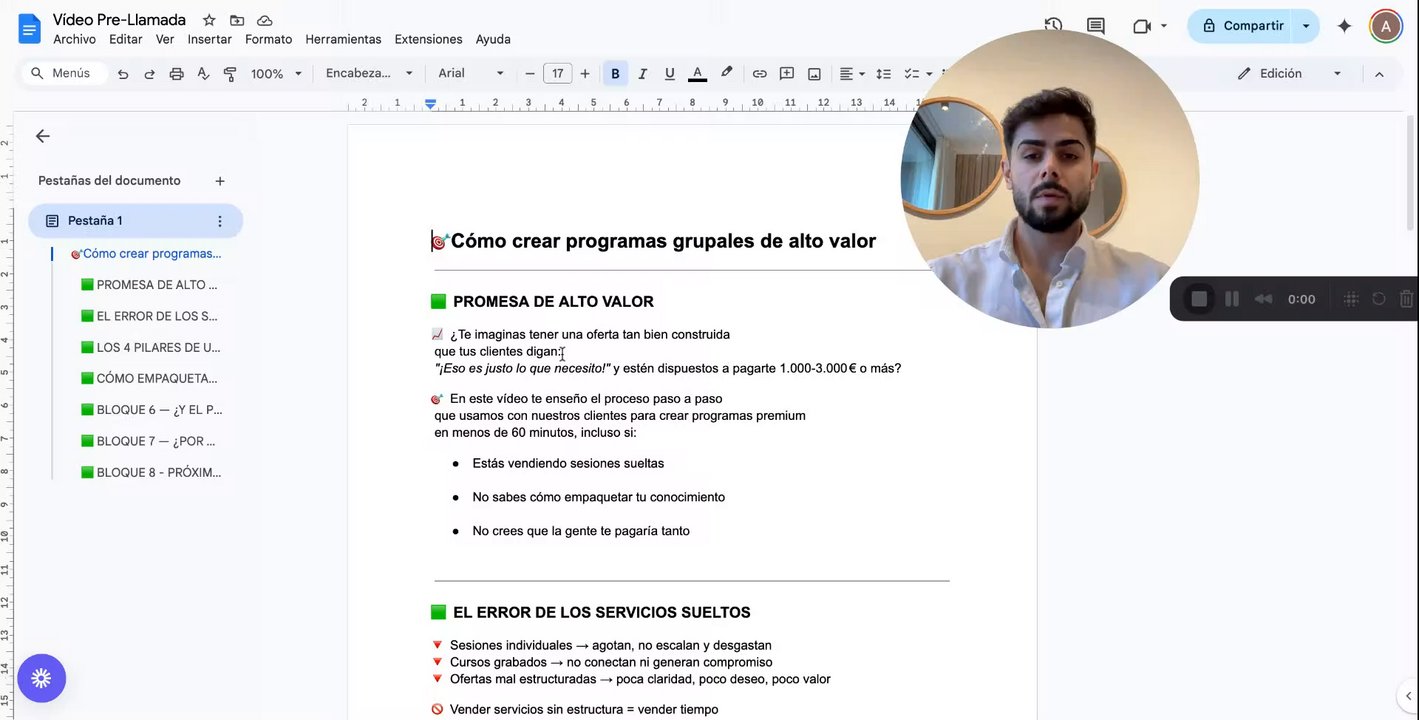1419x720 pixels.
Task: Add a new document tab
Action: point(220,181)
